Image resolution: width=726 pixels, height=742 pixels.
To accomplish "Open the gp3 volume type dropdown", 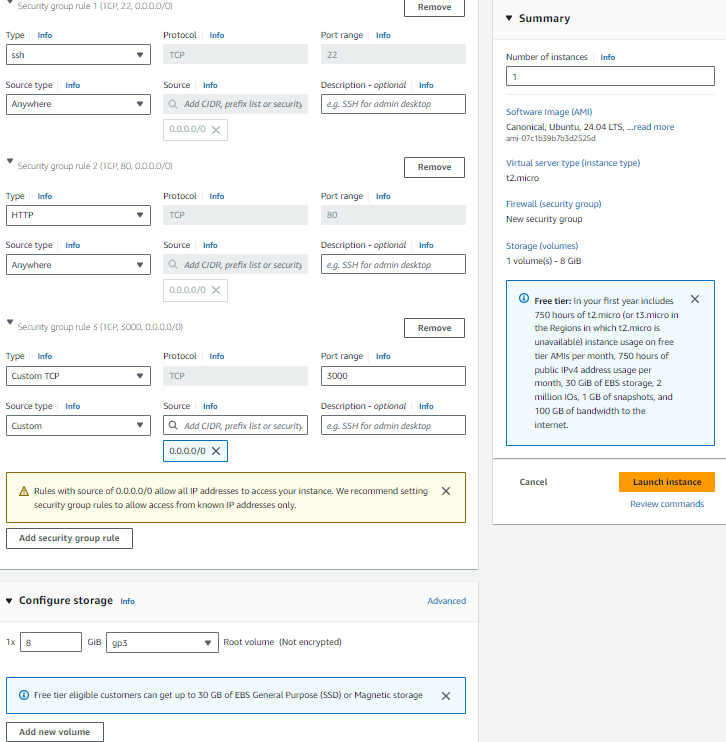I will [x=162, y=642].
